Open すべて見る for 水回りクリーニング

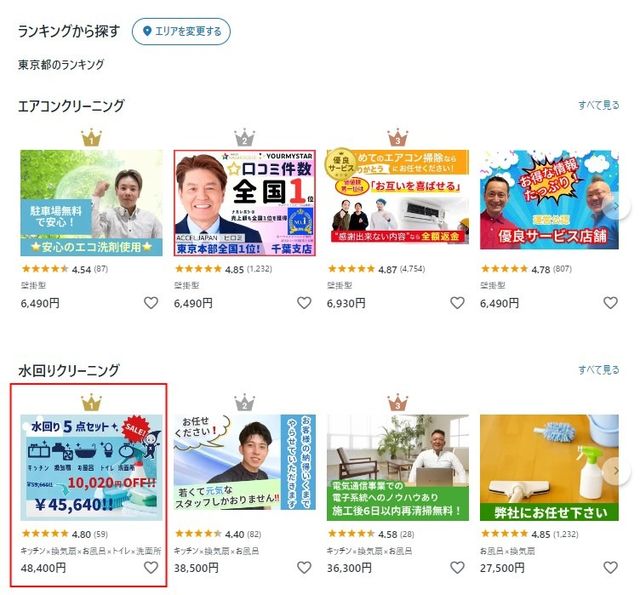[x=598, y=370]
